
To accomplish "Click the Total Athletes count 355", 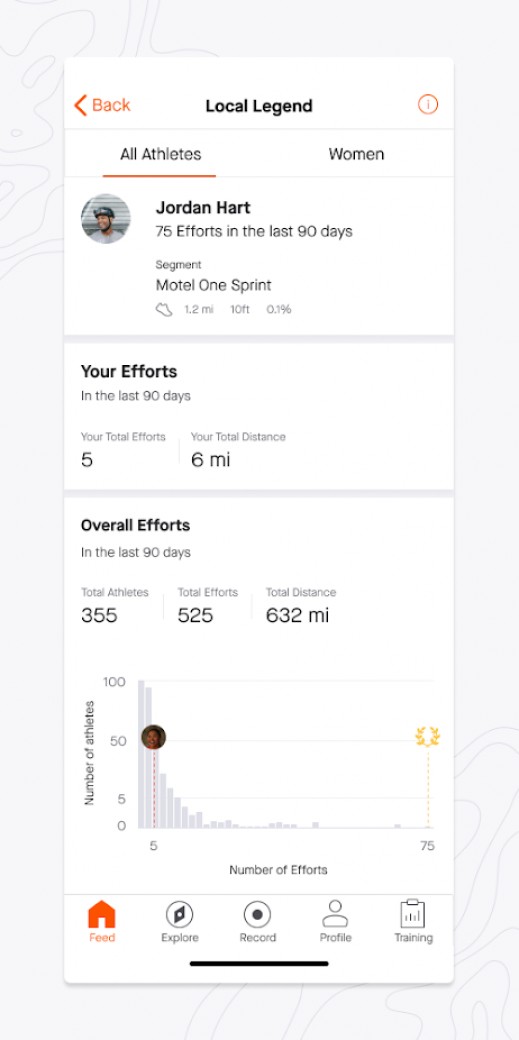I will coord(99,616).
